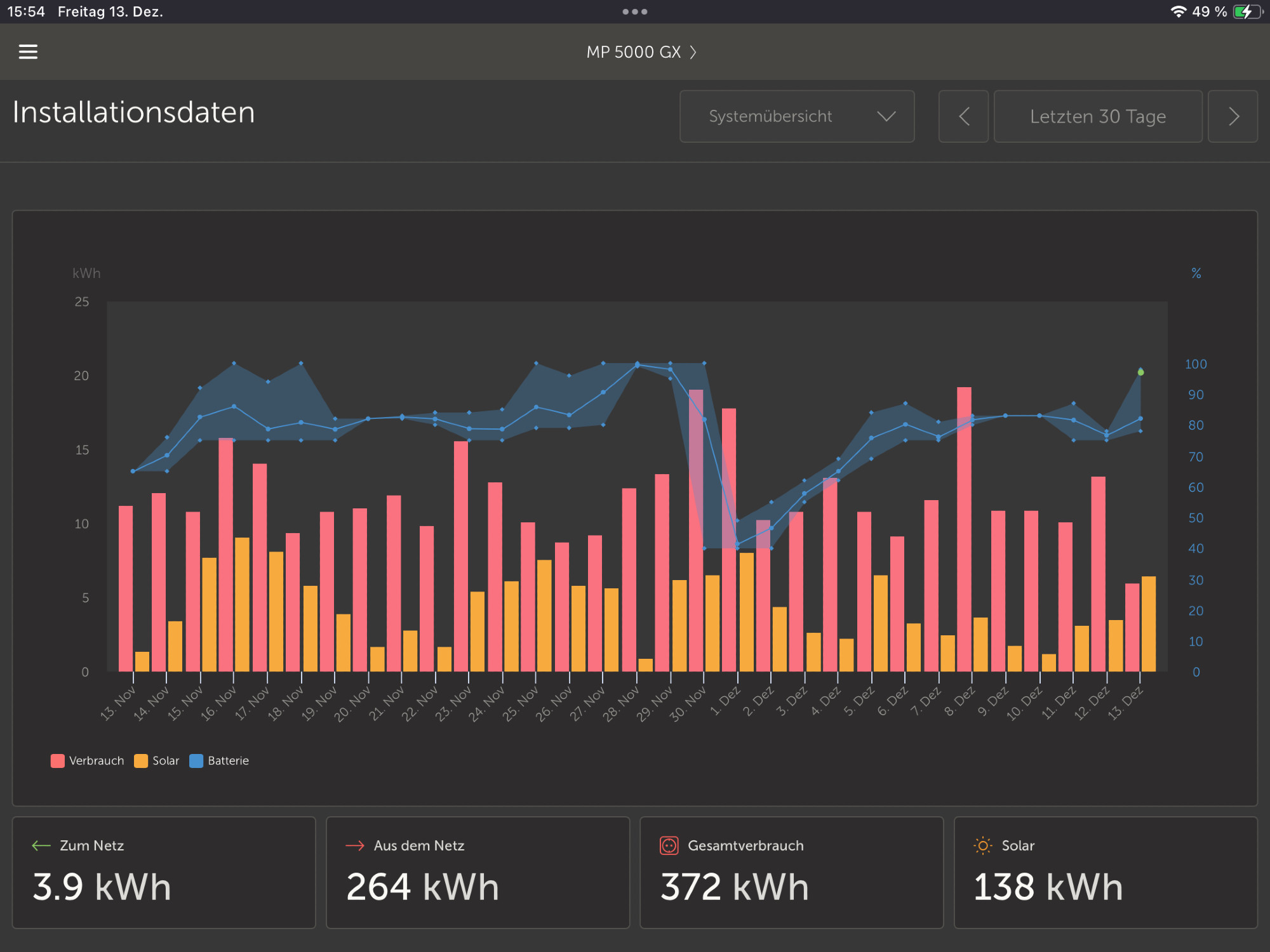Go to the next time period

(x=1233, y=116)
